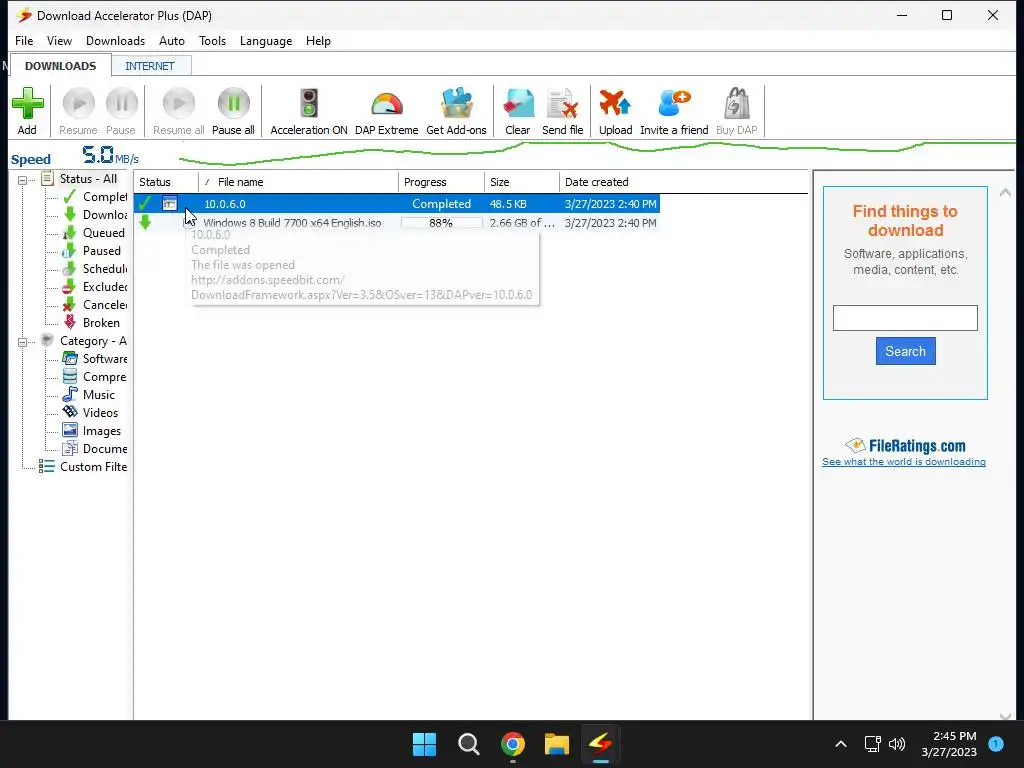Open the Tools menu
This screenshot has height=768, width=1024.
[212, 40]
